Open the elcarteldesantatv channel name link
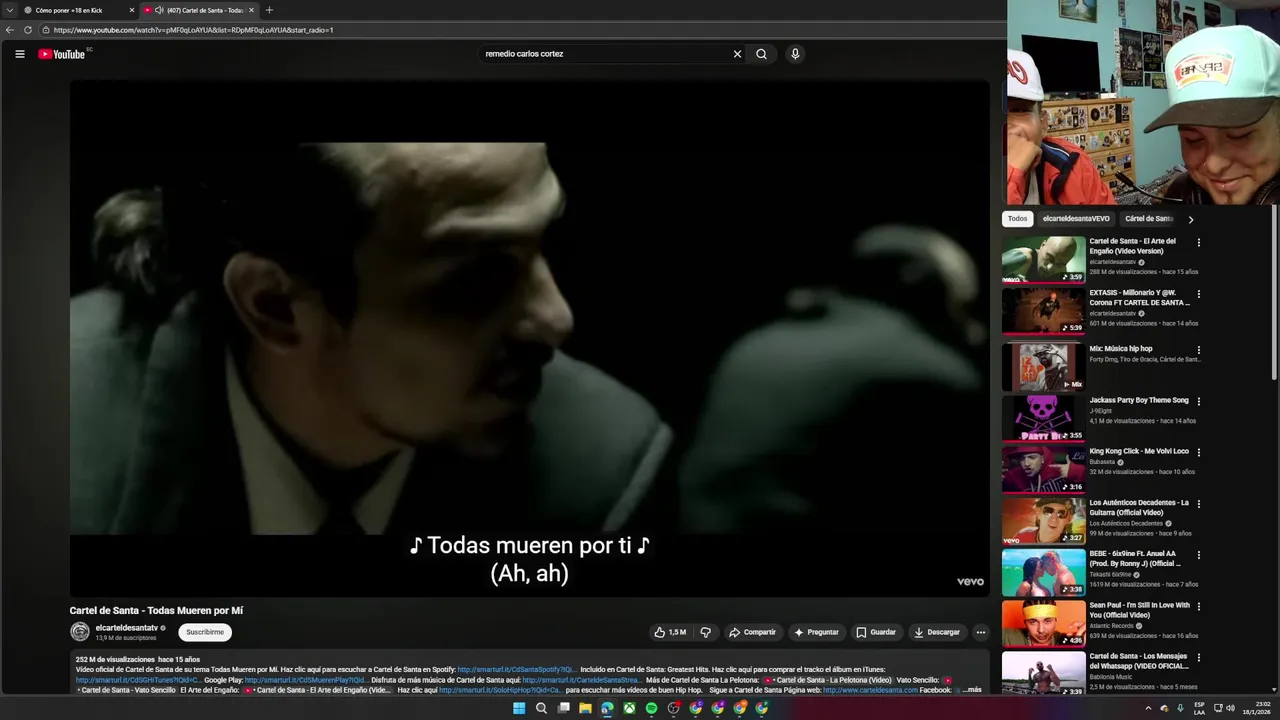Image resolution: width=1280 pixels, height=720 pixels. click(x=126, y=628)
